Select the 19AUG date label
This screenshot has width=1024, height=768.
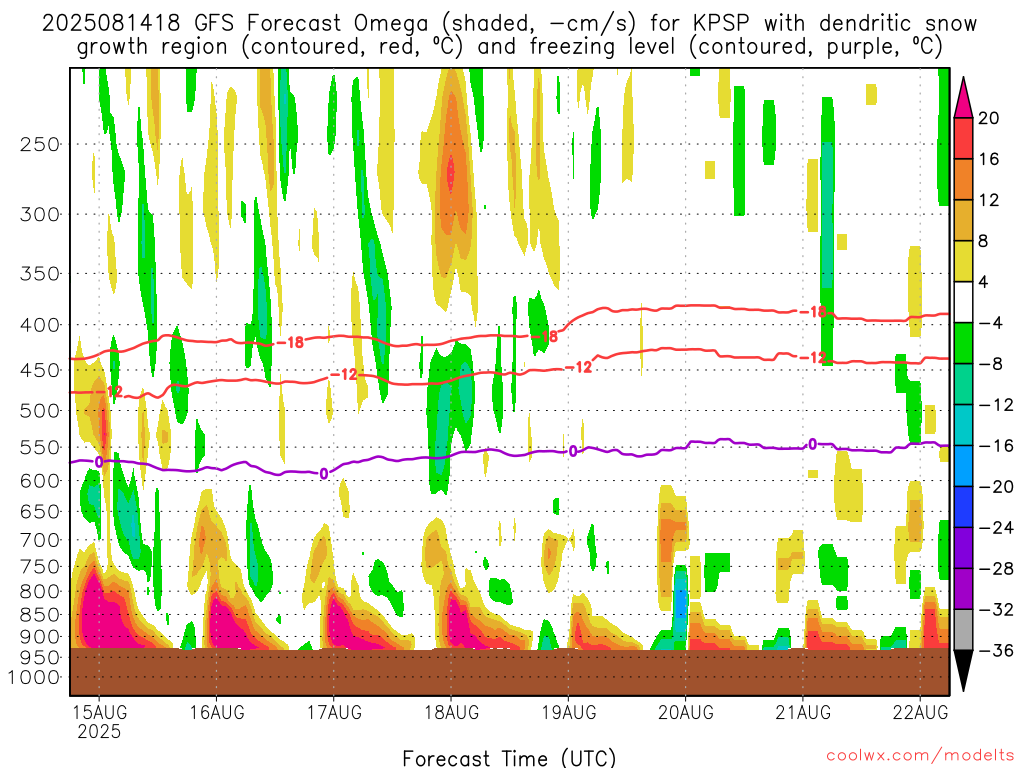[569, 712]
